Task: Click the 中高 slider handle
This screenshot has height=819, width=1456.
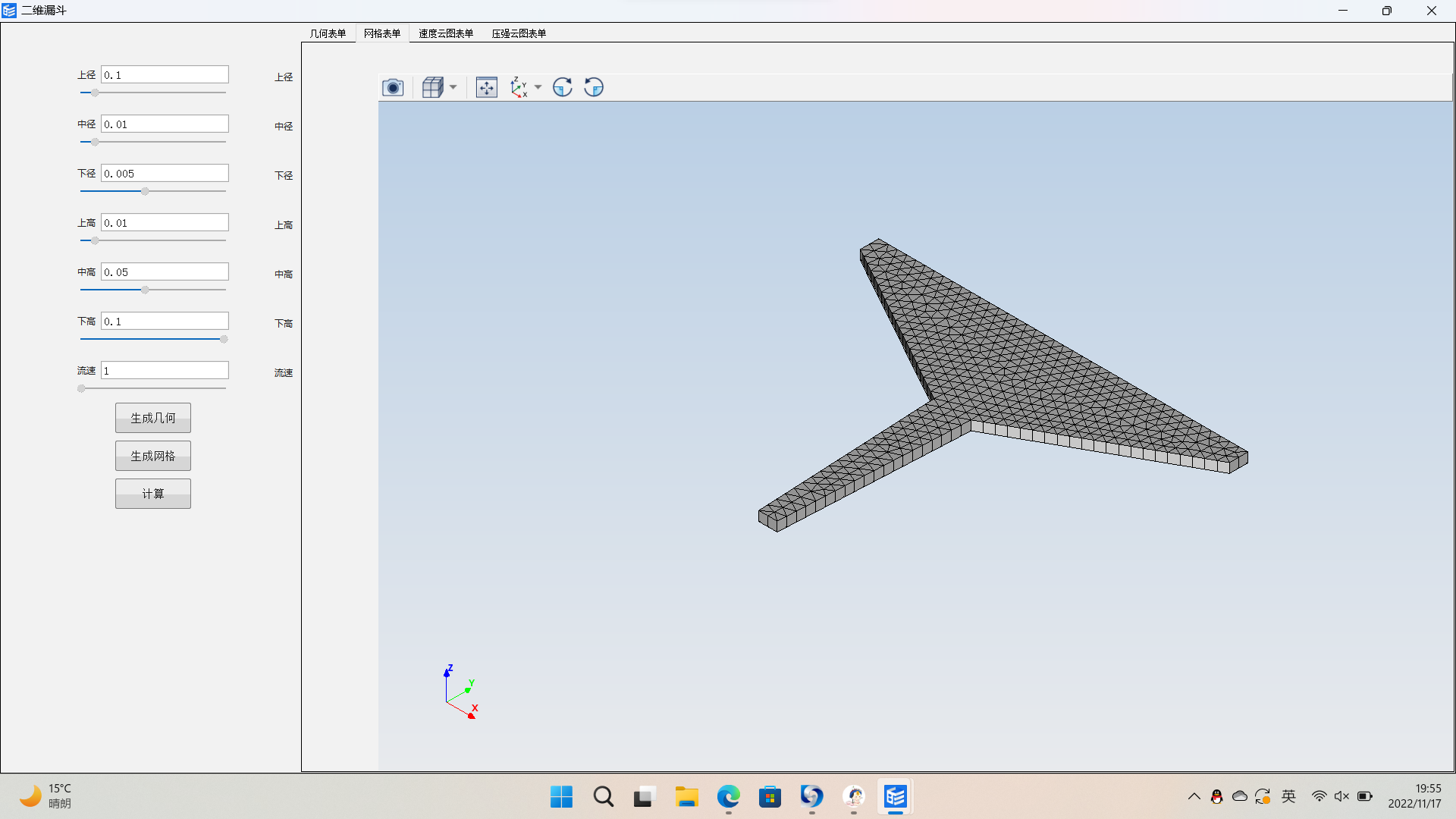Action: tap(145, 290)
